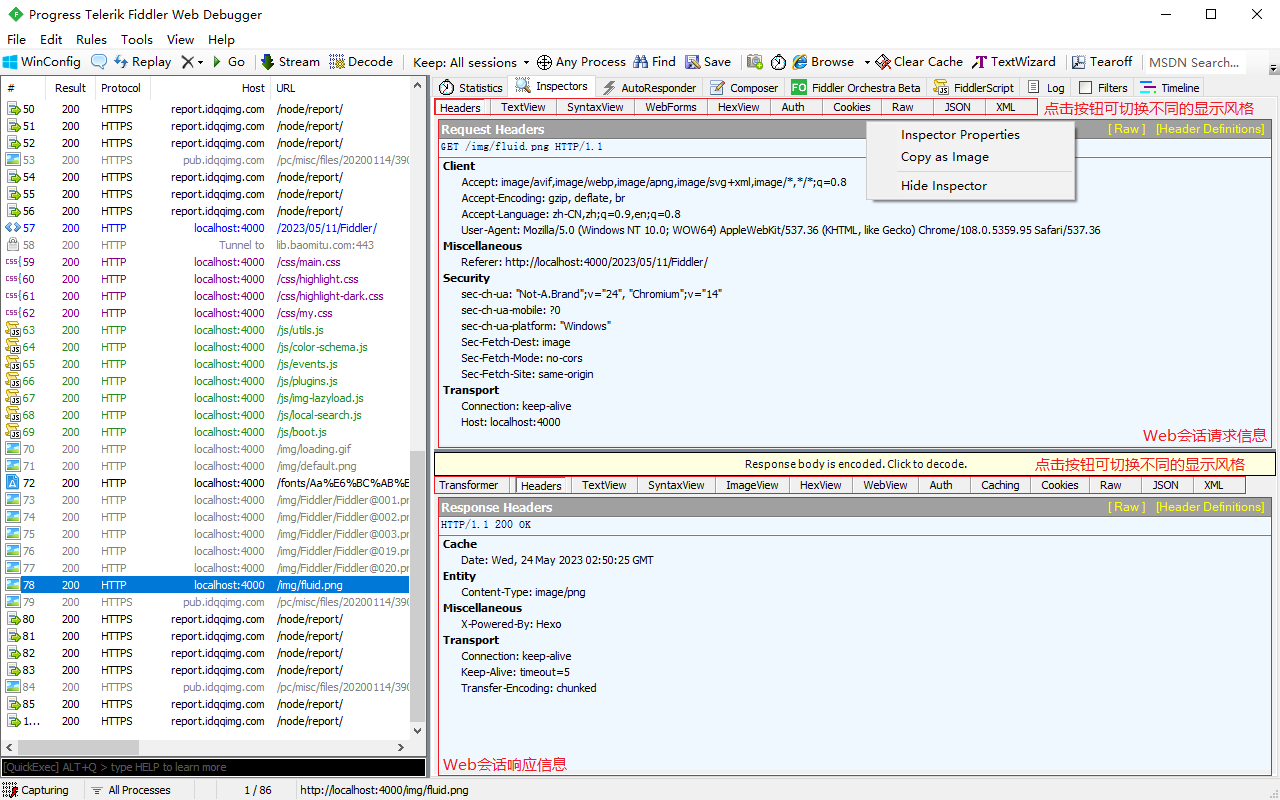Viewport: 1280px width, 800px height.
Task: Open the AutoResponder tab
Action: click(x=648, y=88)
